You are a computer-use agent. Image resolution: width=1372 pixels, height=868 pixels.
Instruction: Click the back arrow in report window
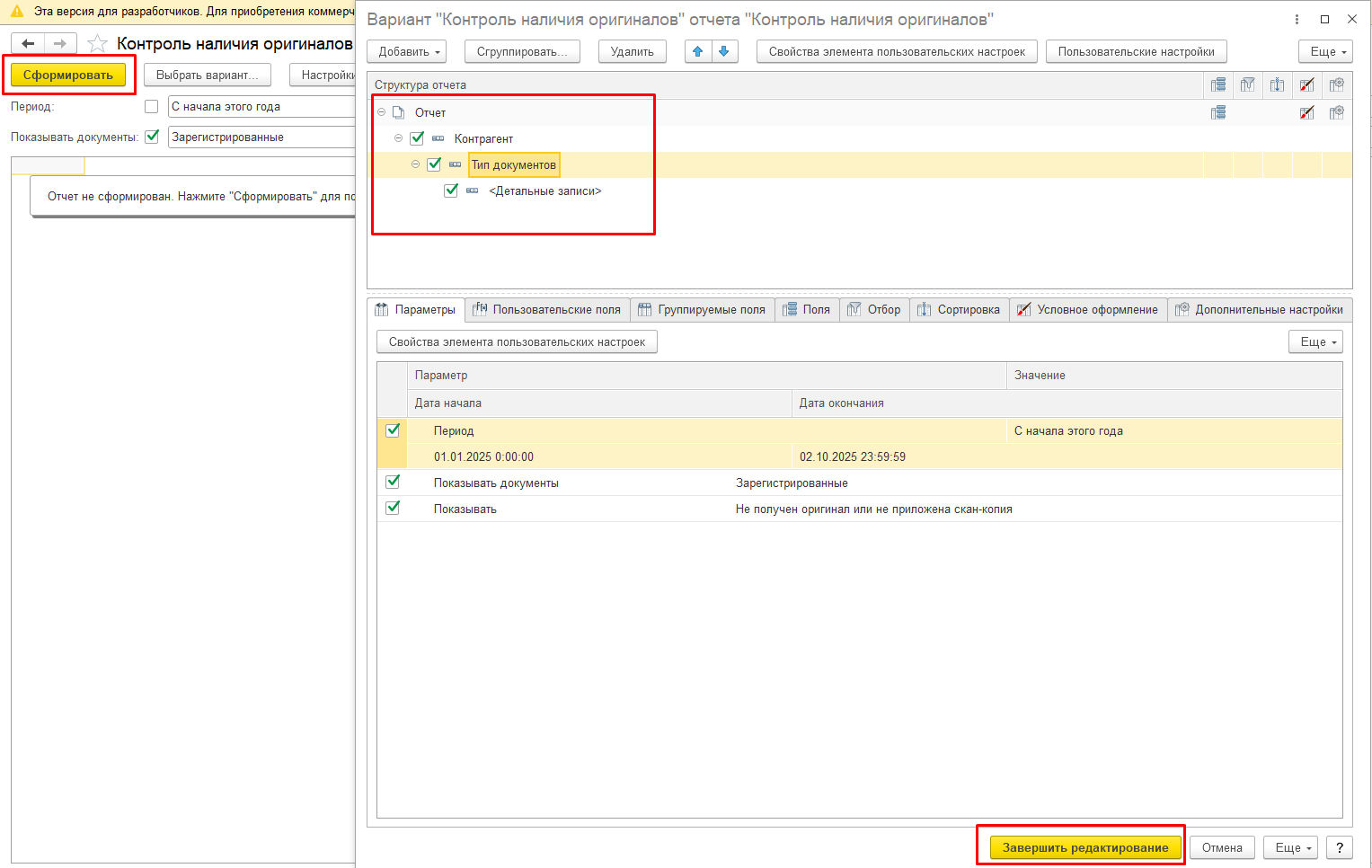point(28,43)
